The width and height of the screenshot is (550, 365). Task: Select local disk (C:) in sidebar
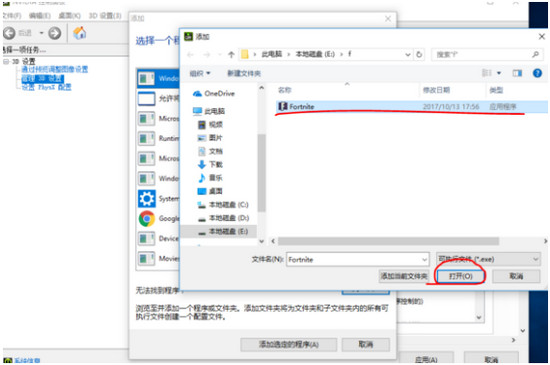coord(223,205)
